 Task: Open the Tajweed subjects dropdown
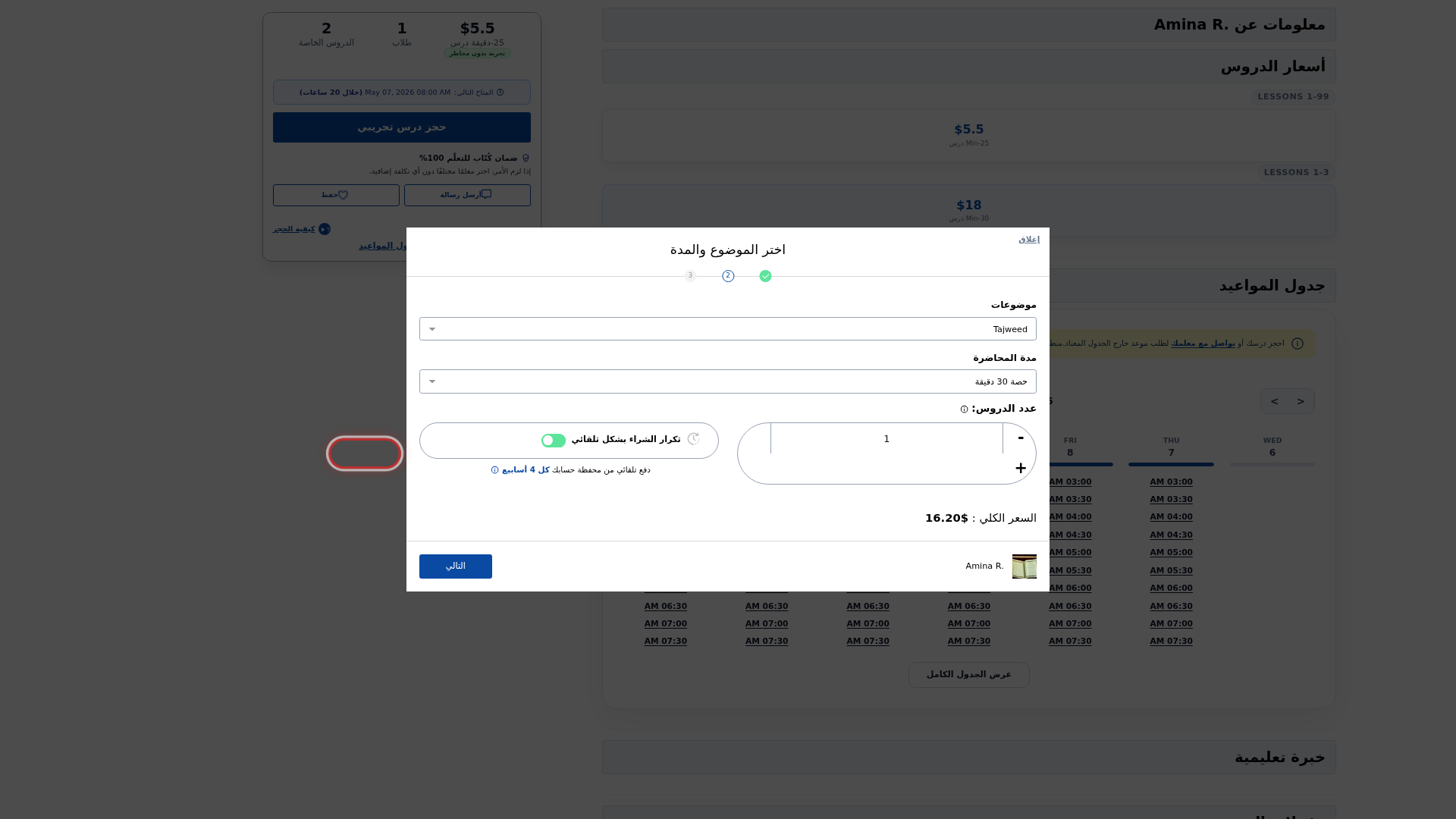[728, 329]
